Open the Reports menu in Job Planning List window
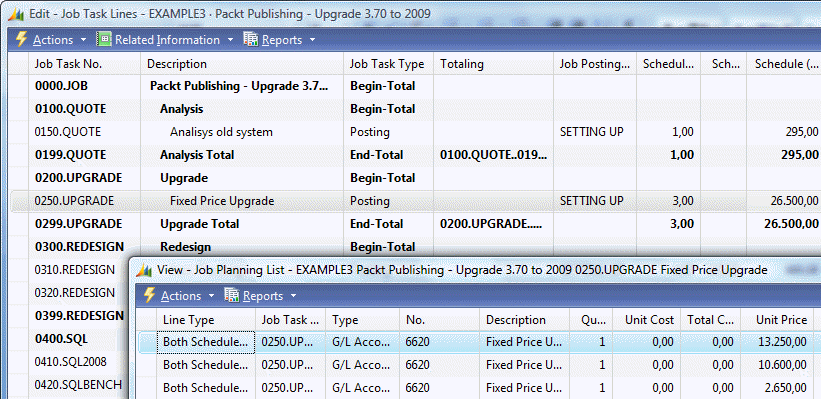Screen dimensions: 821x399 tap(263, 296)
